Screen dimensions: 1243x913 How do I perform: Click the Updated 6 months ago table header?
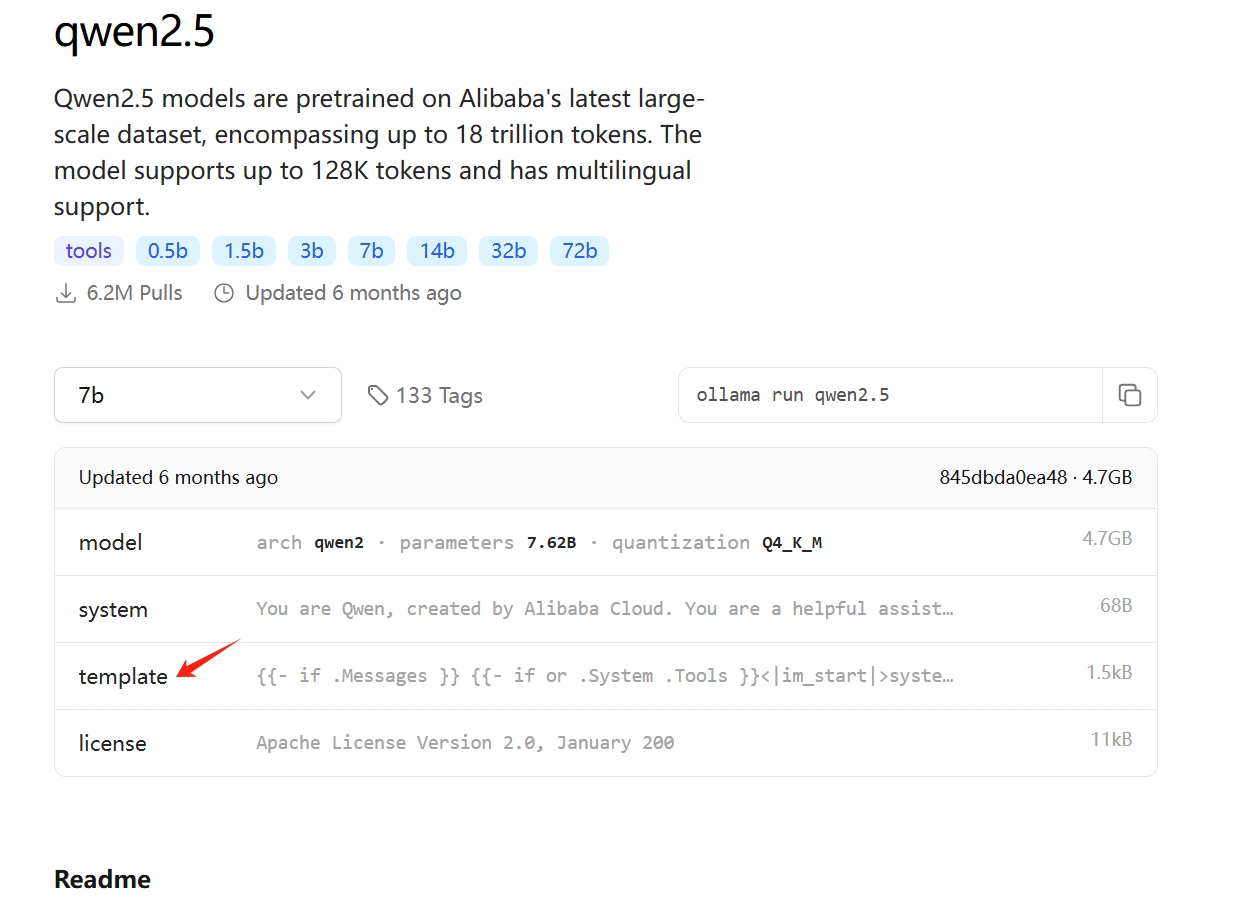(178, 477)
